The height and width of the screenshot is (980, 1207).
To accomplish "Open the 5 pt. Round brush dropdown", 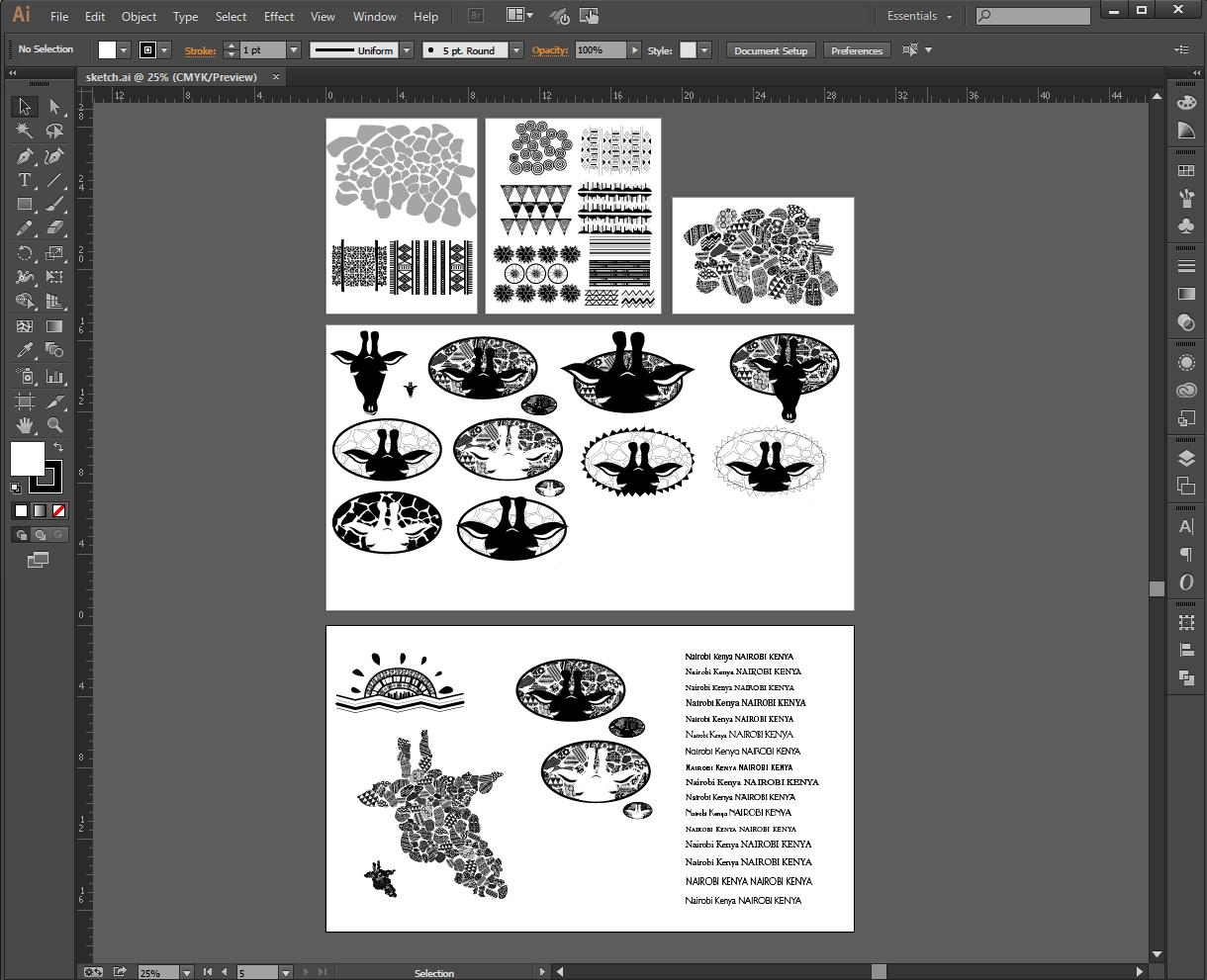I will 516,50.
